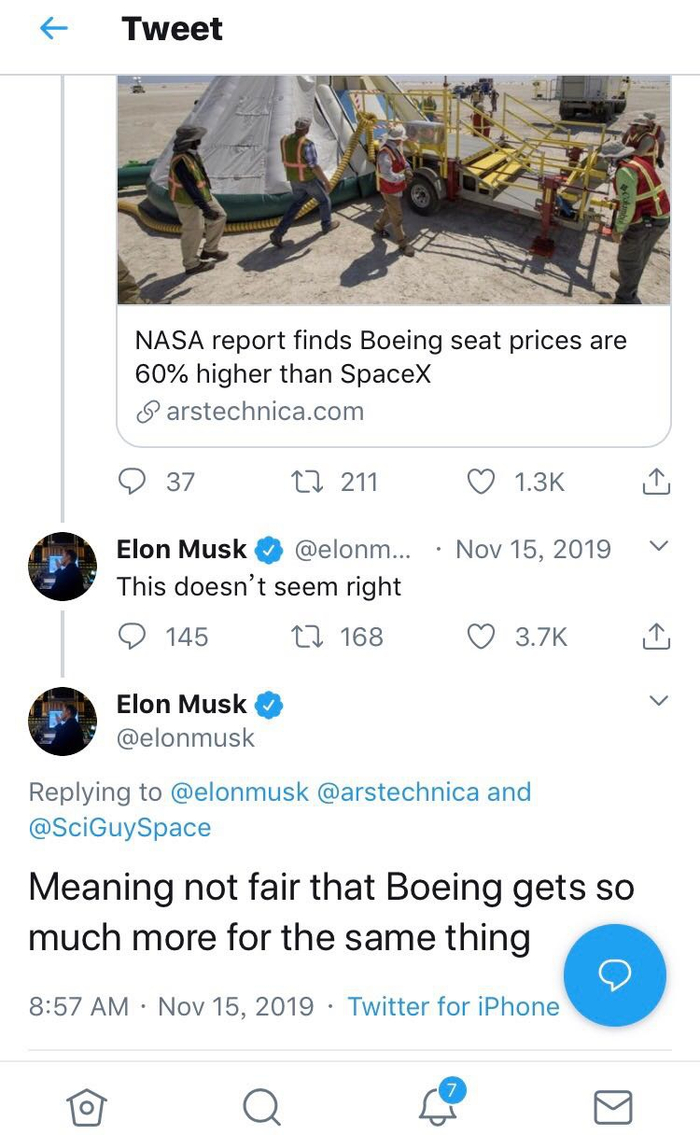Screen dimensions: 700x1135
Task: Open the Search tab
Action: point(262,1106)
